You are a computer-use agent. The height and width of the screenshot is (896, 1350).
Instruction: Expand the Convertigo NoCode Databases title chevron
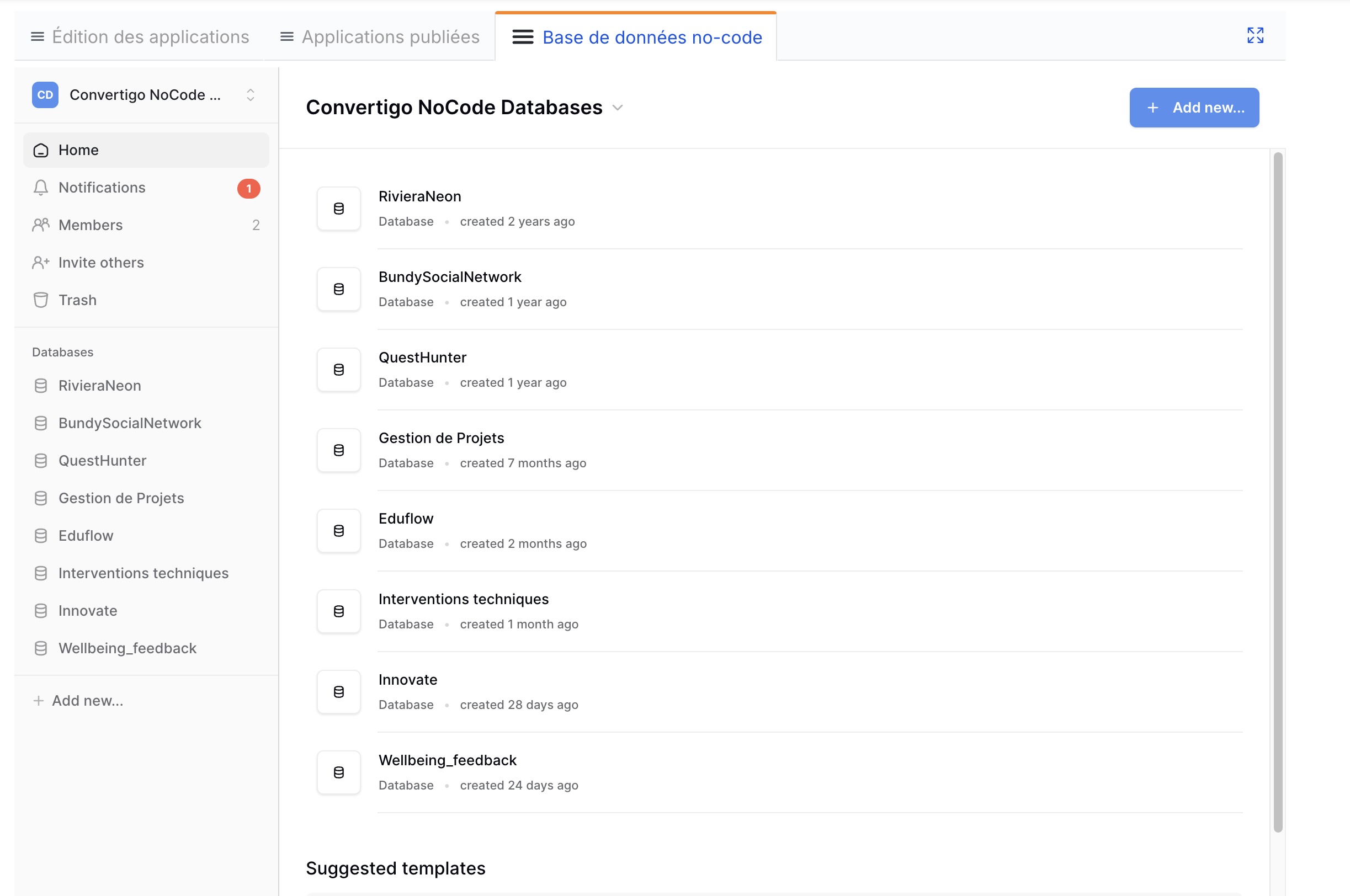[x=617, y=108]
